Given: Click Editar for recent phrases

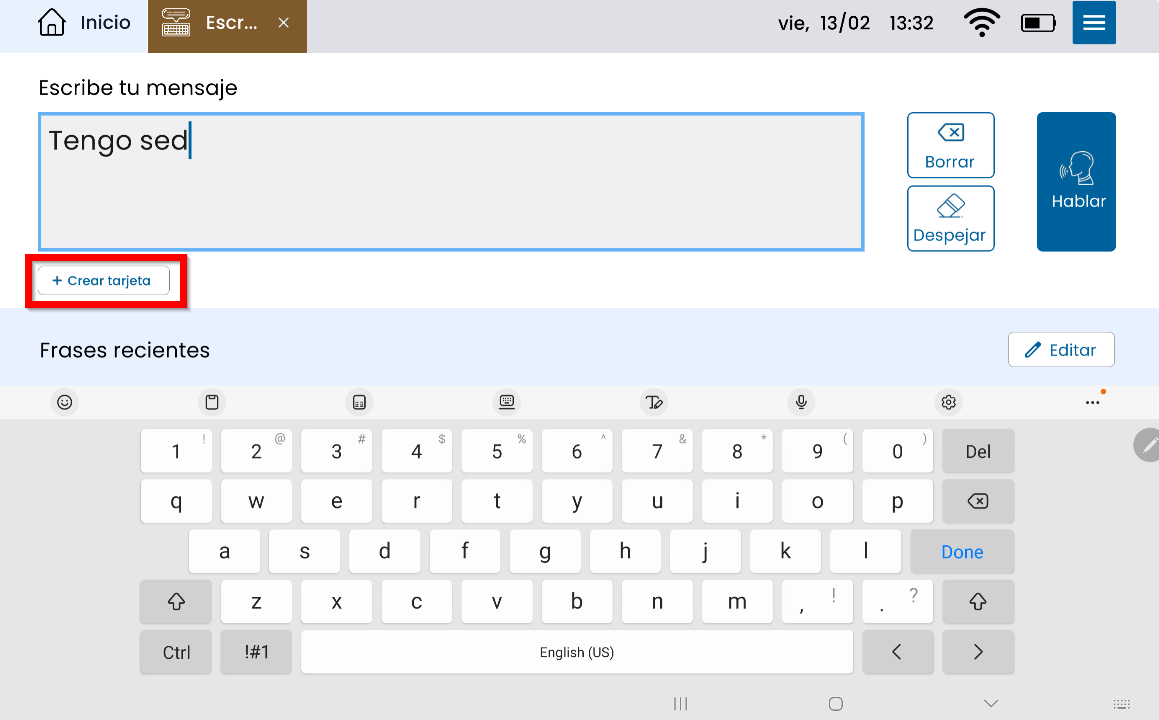Looking at the screenshot, I should (x=1060, y=350).
